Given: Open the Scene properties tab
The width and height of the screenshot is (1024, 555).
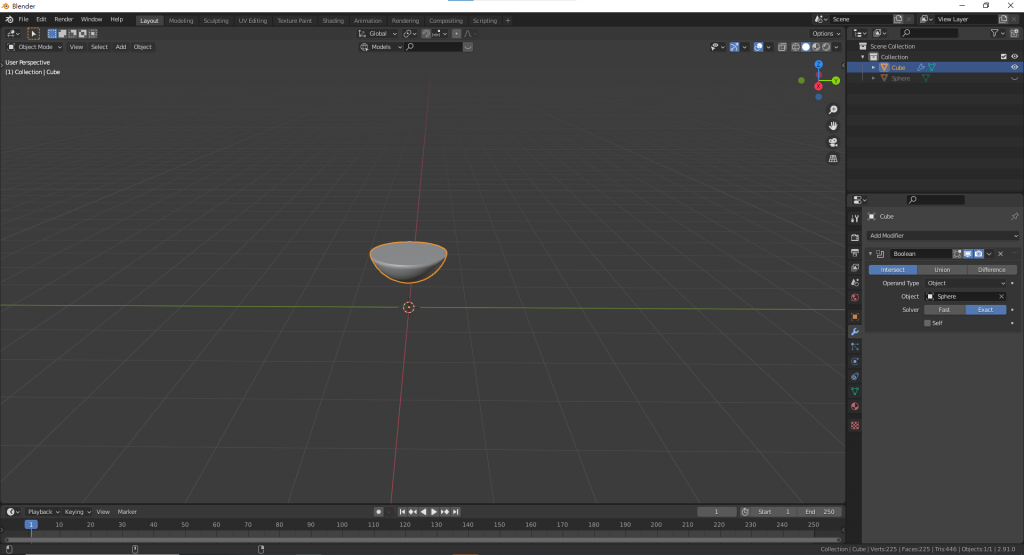Looking at the screenshot, I should click(x=855, y=283).
